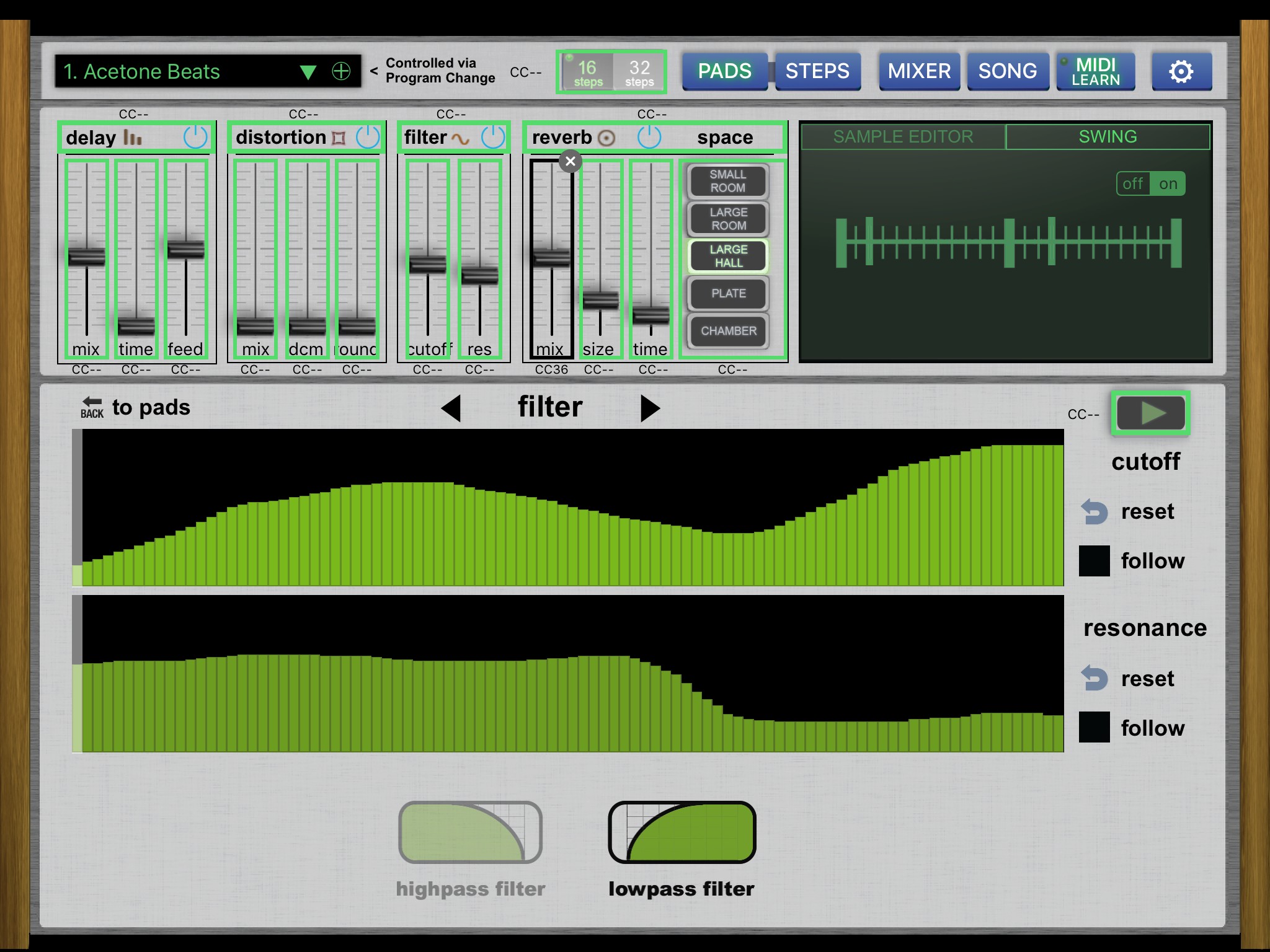Click the CC36 label under reverb mix
1270x952 pixels.
551,370
